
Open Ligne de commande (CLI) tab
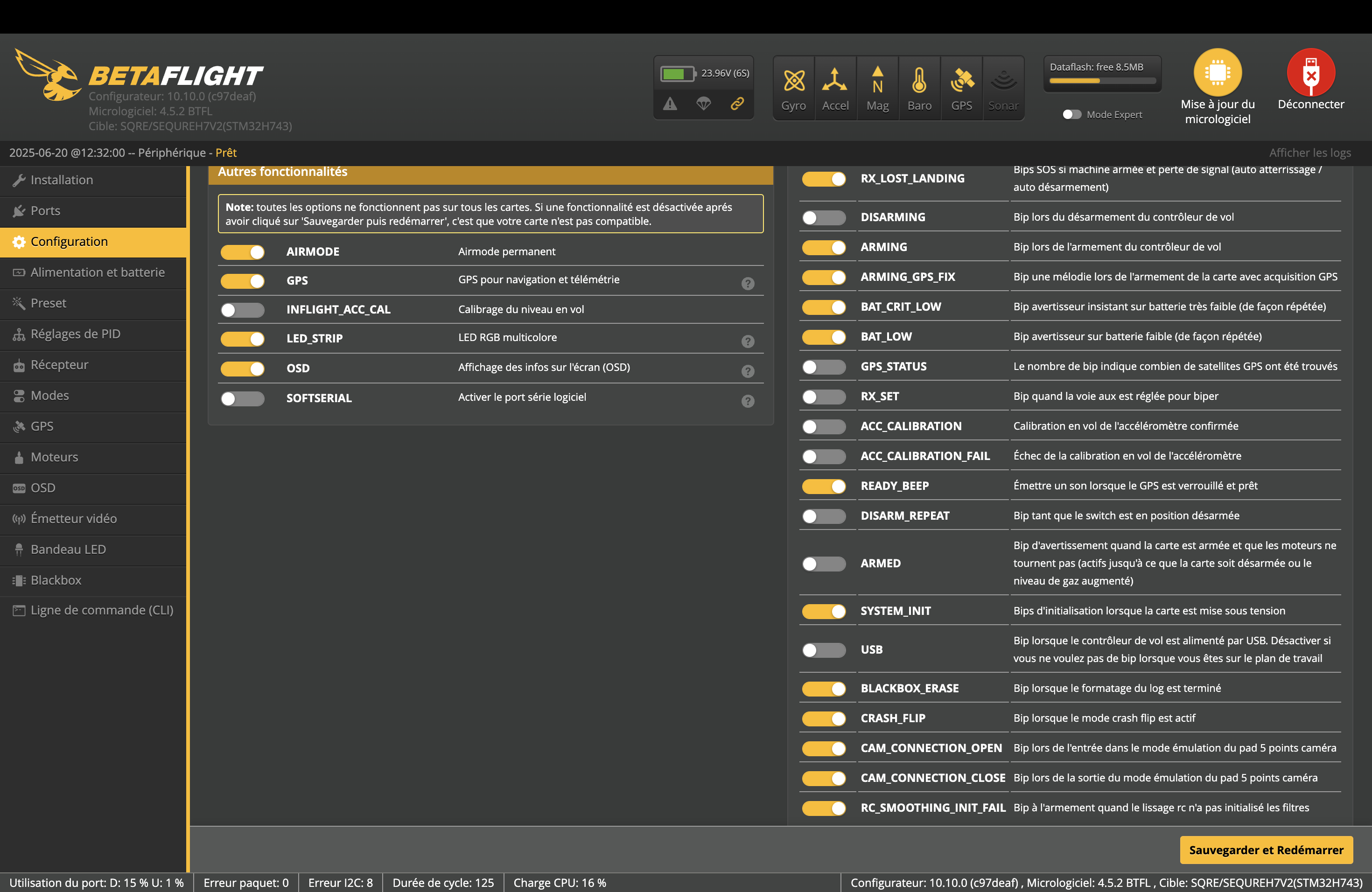click(101, 610)
